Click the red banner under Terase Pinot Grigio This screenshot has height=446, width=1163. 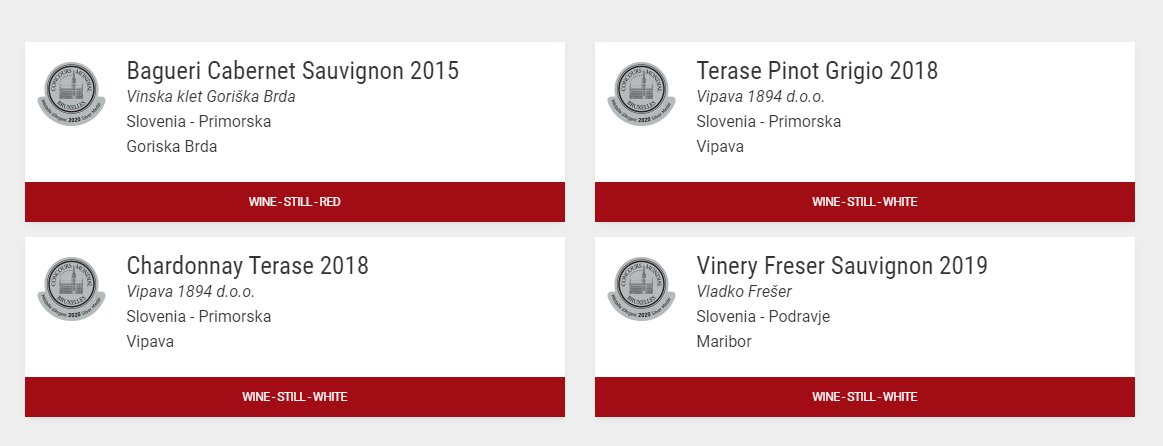coord(865,202)
